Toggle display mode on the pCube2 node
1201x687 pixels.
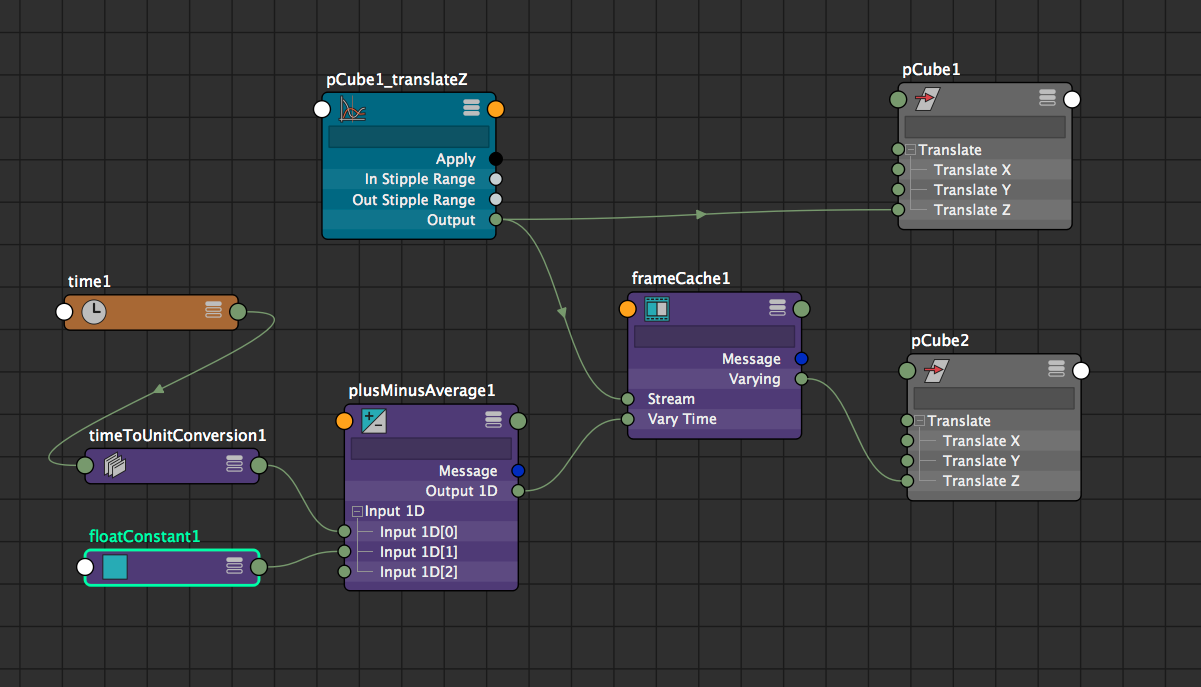1056,369
